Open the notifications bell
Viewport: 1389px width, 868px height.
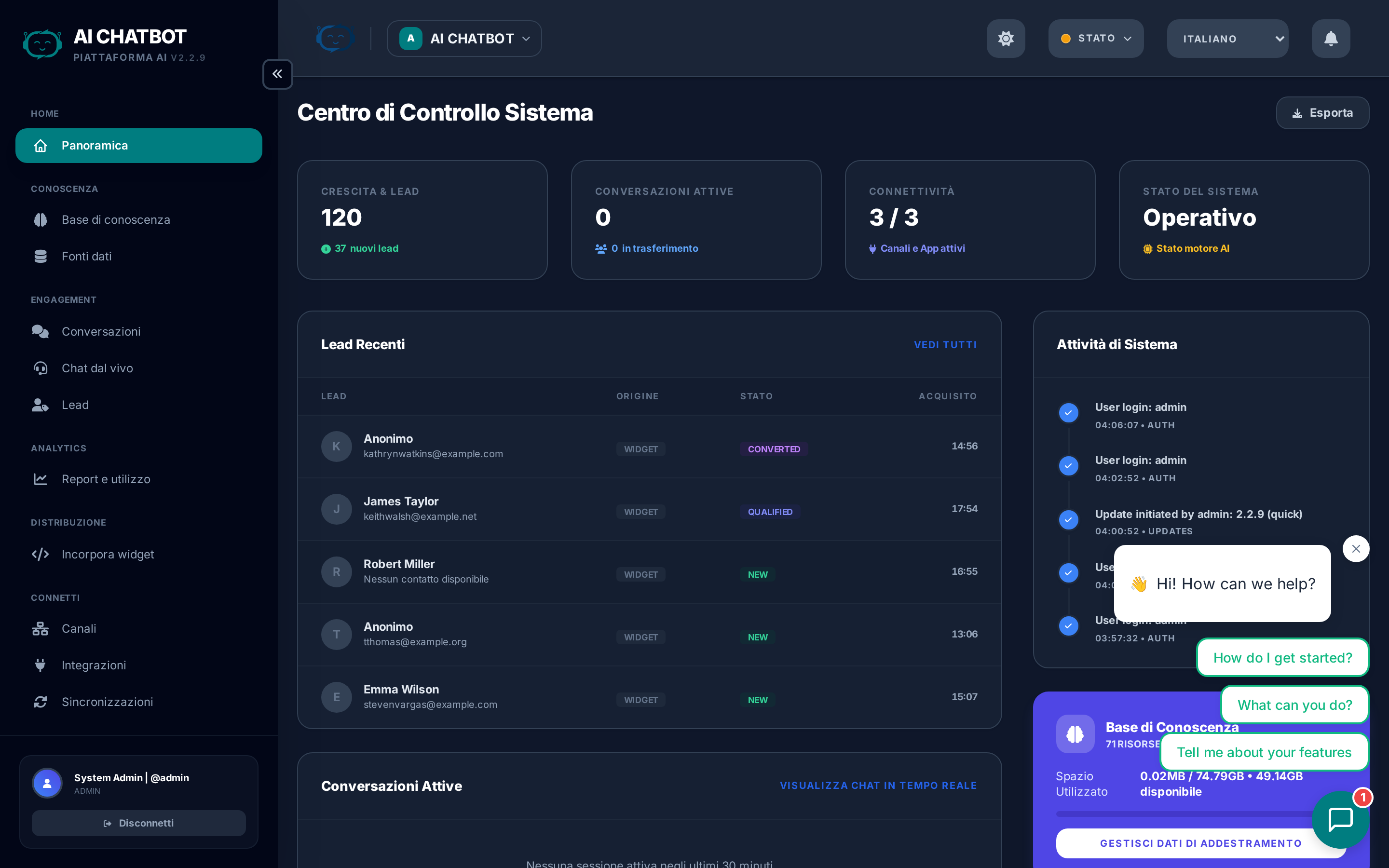point(1331,39)
